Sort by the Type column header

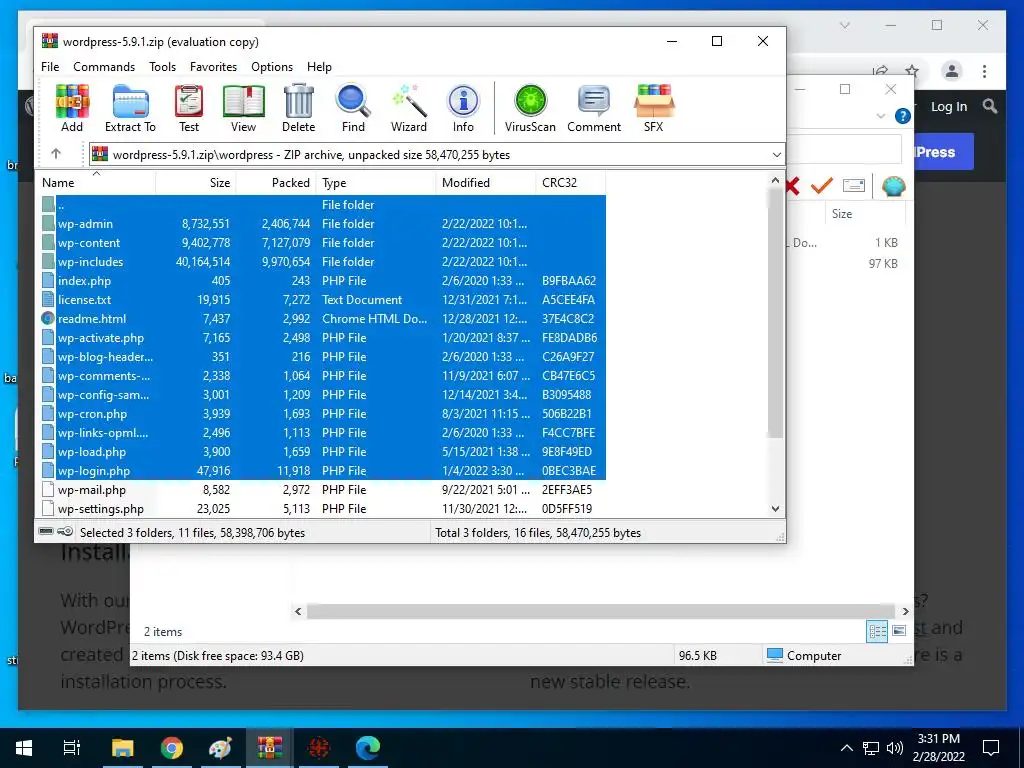[x=376, y=183]
